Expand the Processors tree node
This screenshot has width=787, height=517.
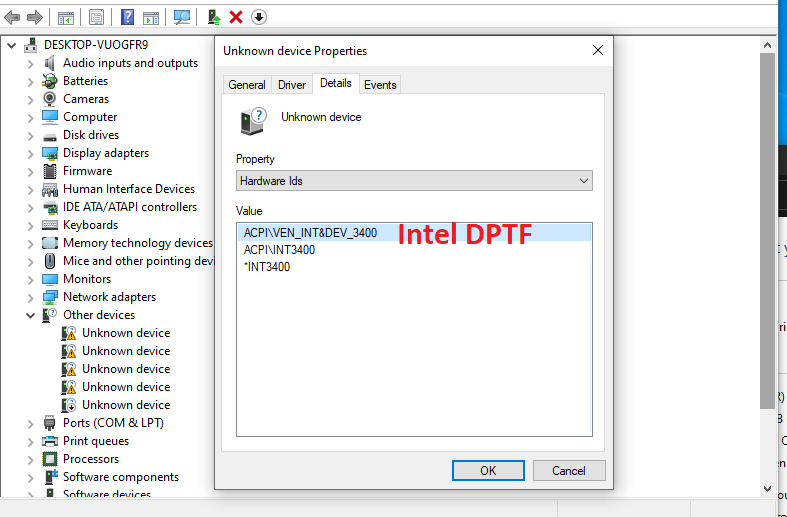click(30, 460)
